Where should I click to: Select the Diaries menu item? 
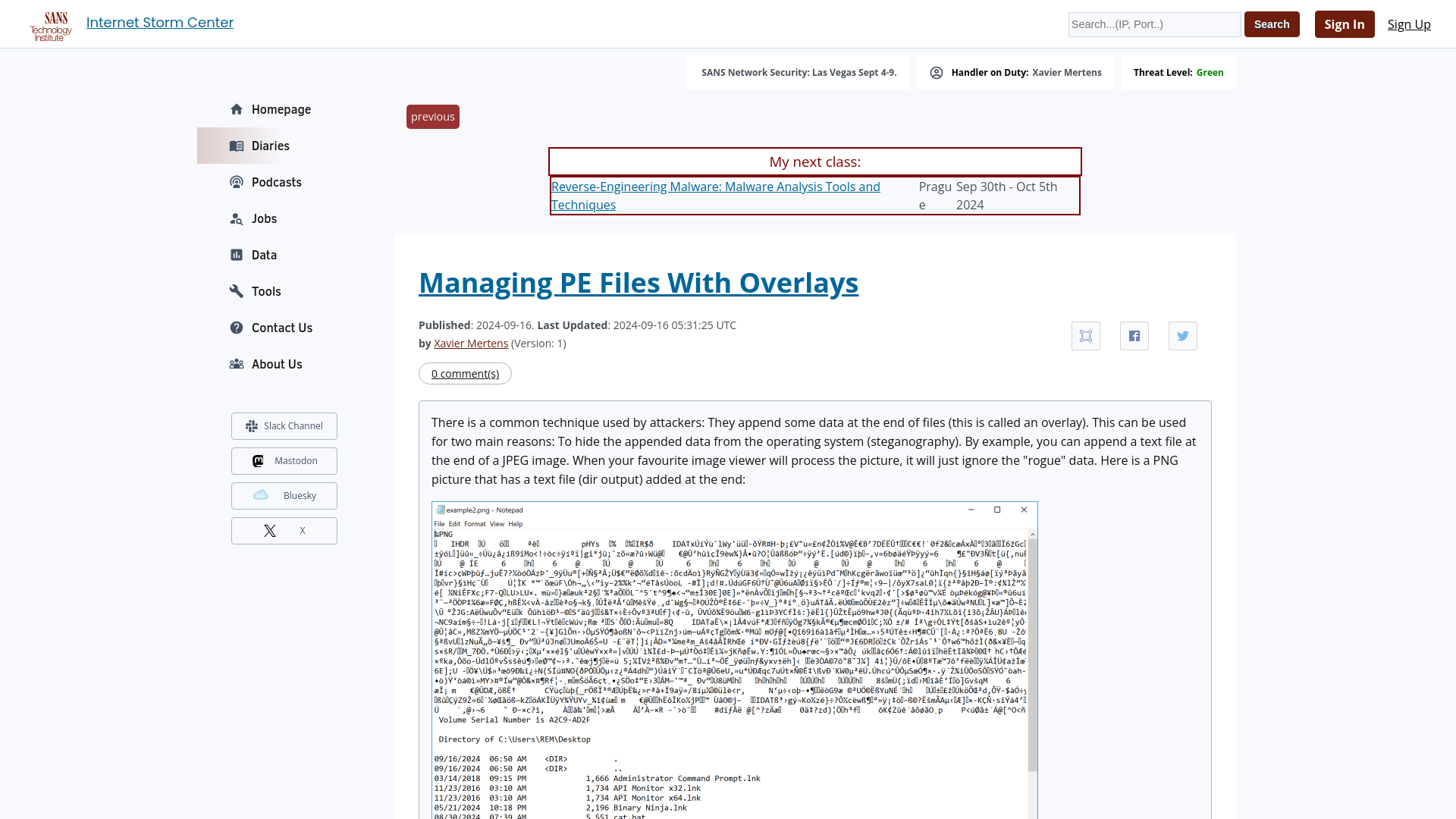pos(271,146)
